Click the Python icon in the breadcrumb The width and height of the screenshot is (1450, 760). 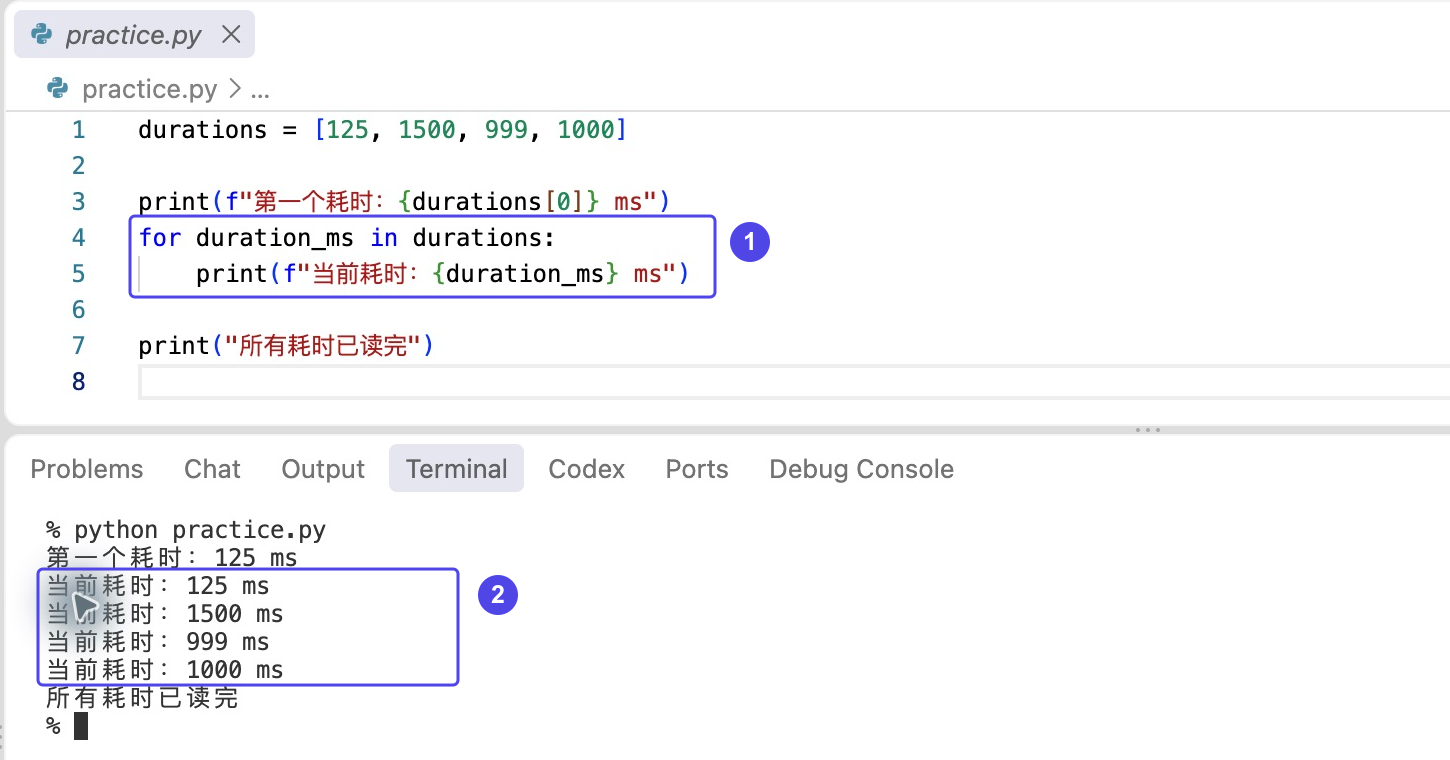(x=59, y=89)
